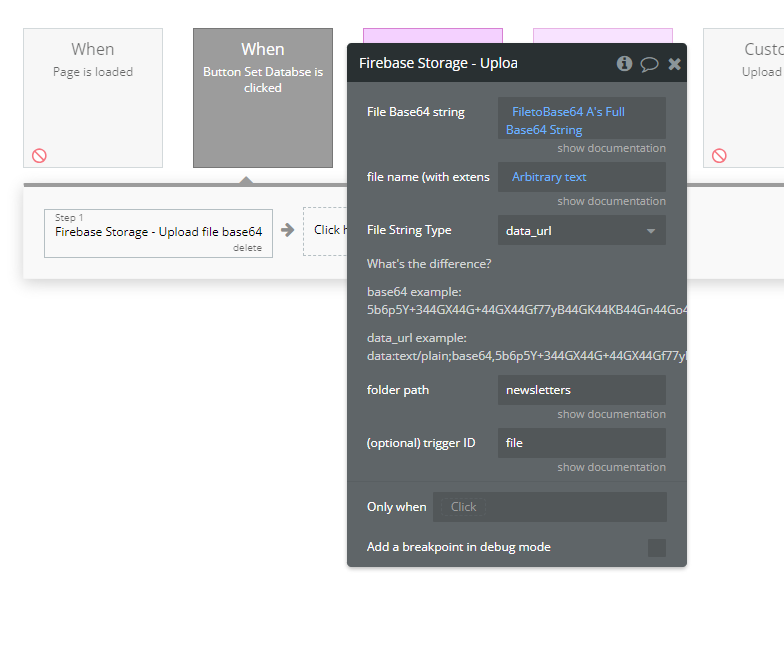This screenshot has width=784, height=649.
Task: Edit the folder path newsletters field
Action: click(582, 390)
